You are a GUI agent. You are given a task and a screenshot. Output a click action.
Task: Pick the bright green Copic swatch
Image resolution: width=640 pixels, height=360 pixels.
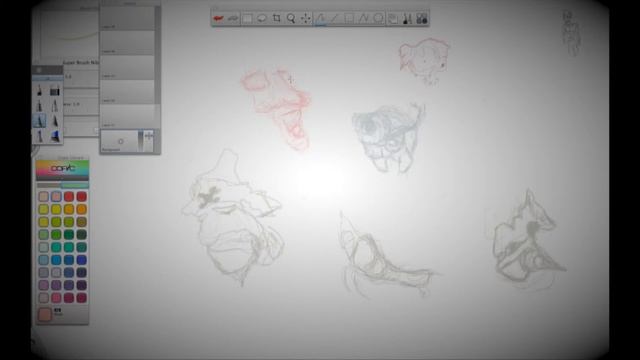56,234
